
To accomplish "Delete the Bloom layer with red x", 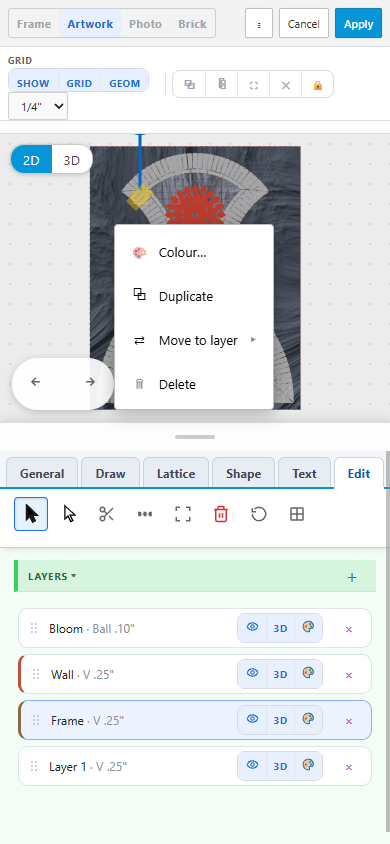I will [349, 629].
